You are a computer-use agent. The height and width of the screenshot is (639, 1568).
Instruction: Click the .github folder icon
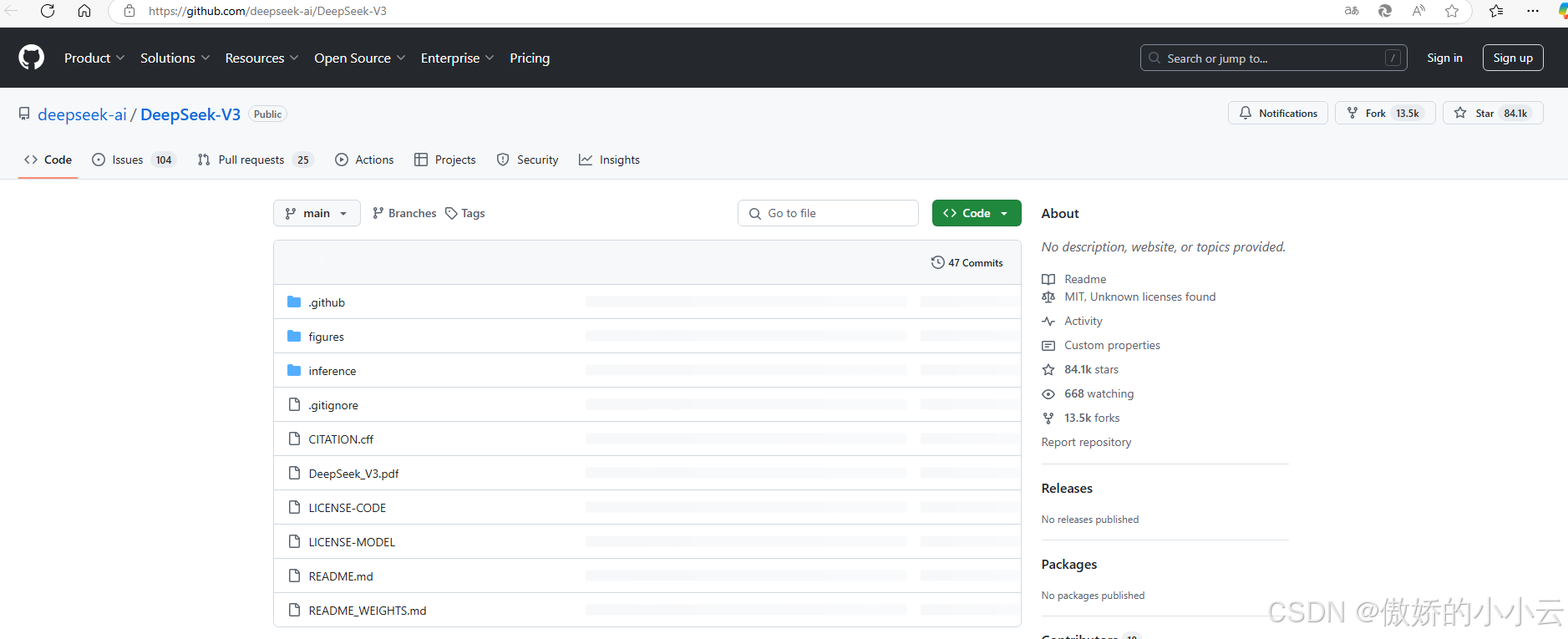click(x=294, y=302)
